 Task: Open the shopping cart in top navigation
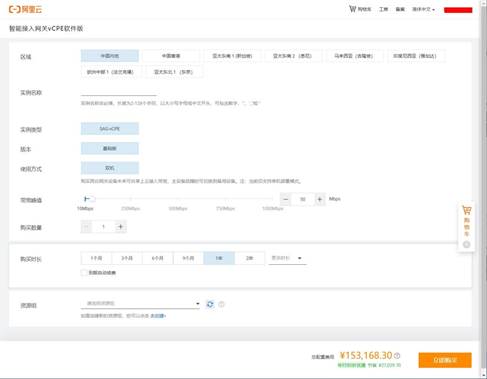(x=360, y=9)
